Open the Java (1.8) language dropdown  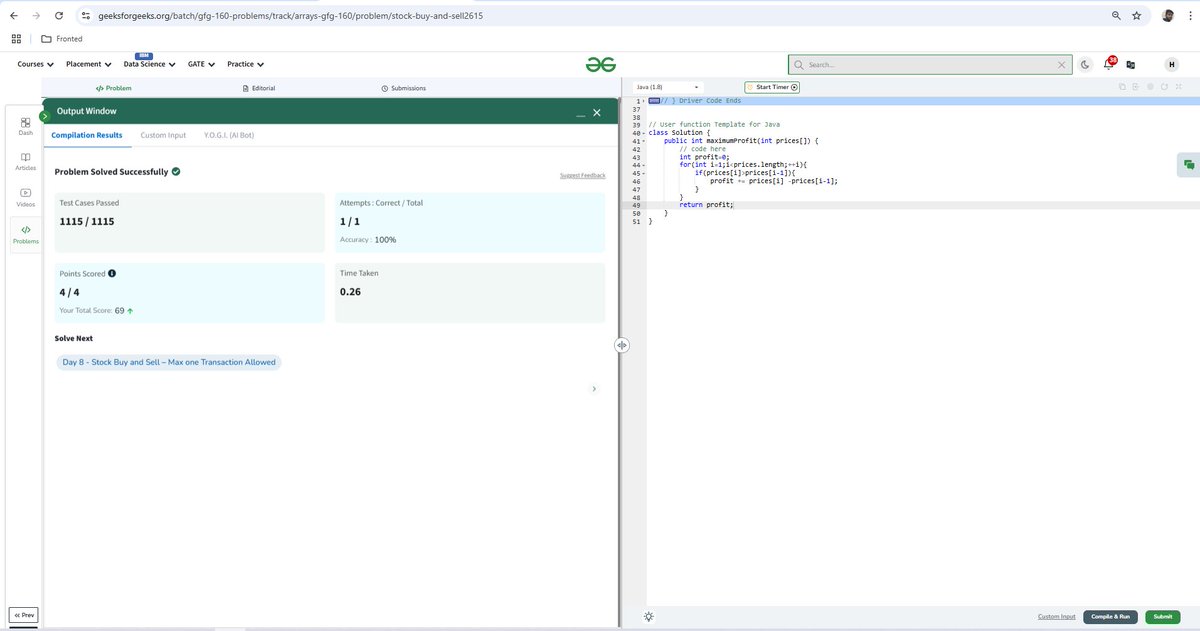668,87
